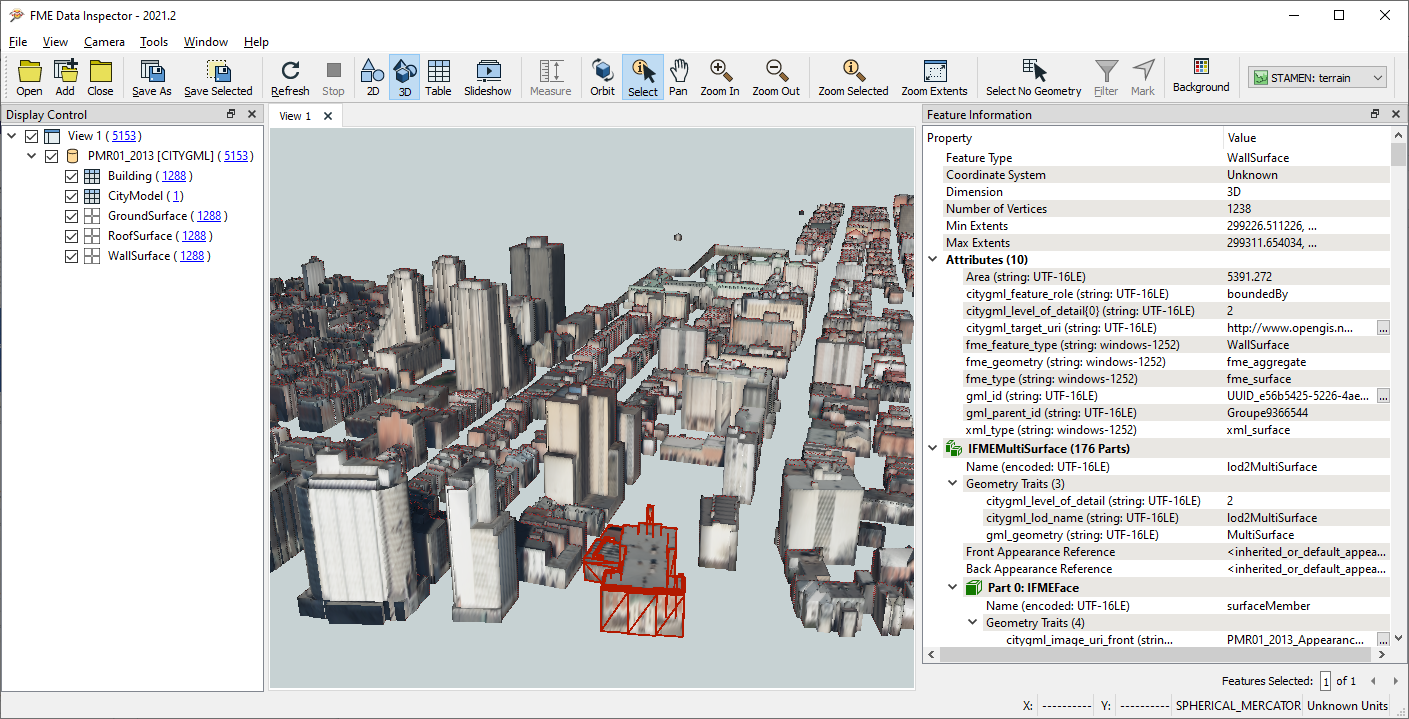Hide the Building features
Viewport: 1409px width, 719px height.
(71, 175)
